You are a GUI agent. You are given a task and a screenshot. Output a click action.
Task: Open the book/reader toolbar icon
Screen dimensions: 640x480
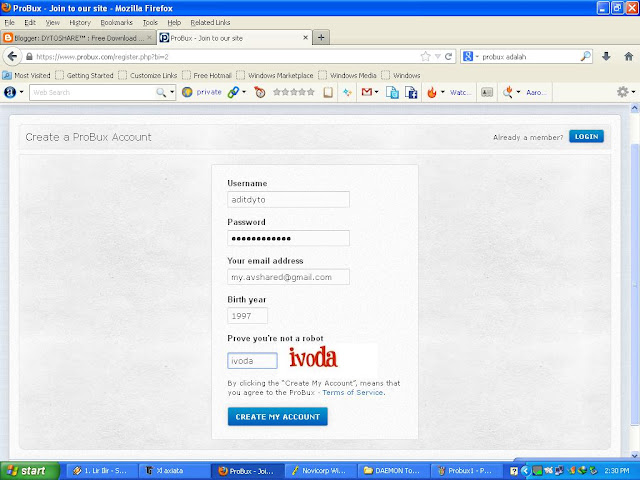coord(328,93)
